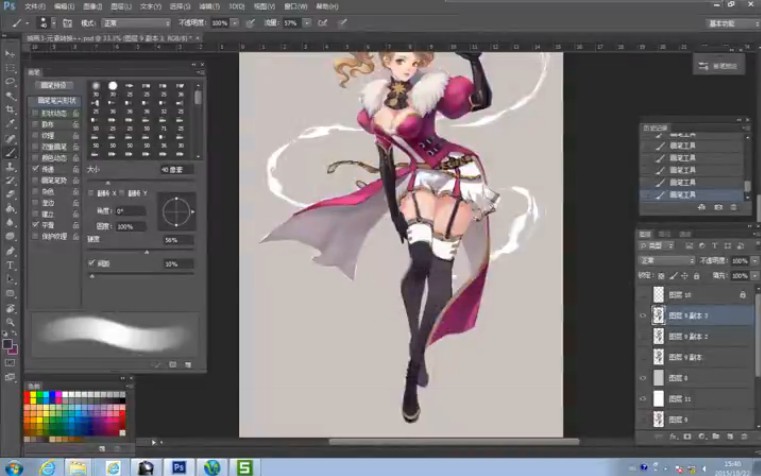The width and height of the screenshot is (761, 476).
Task: Select the History Brush tool
Action: (x=10, y=181)
